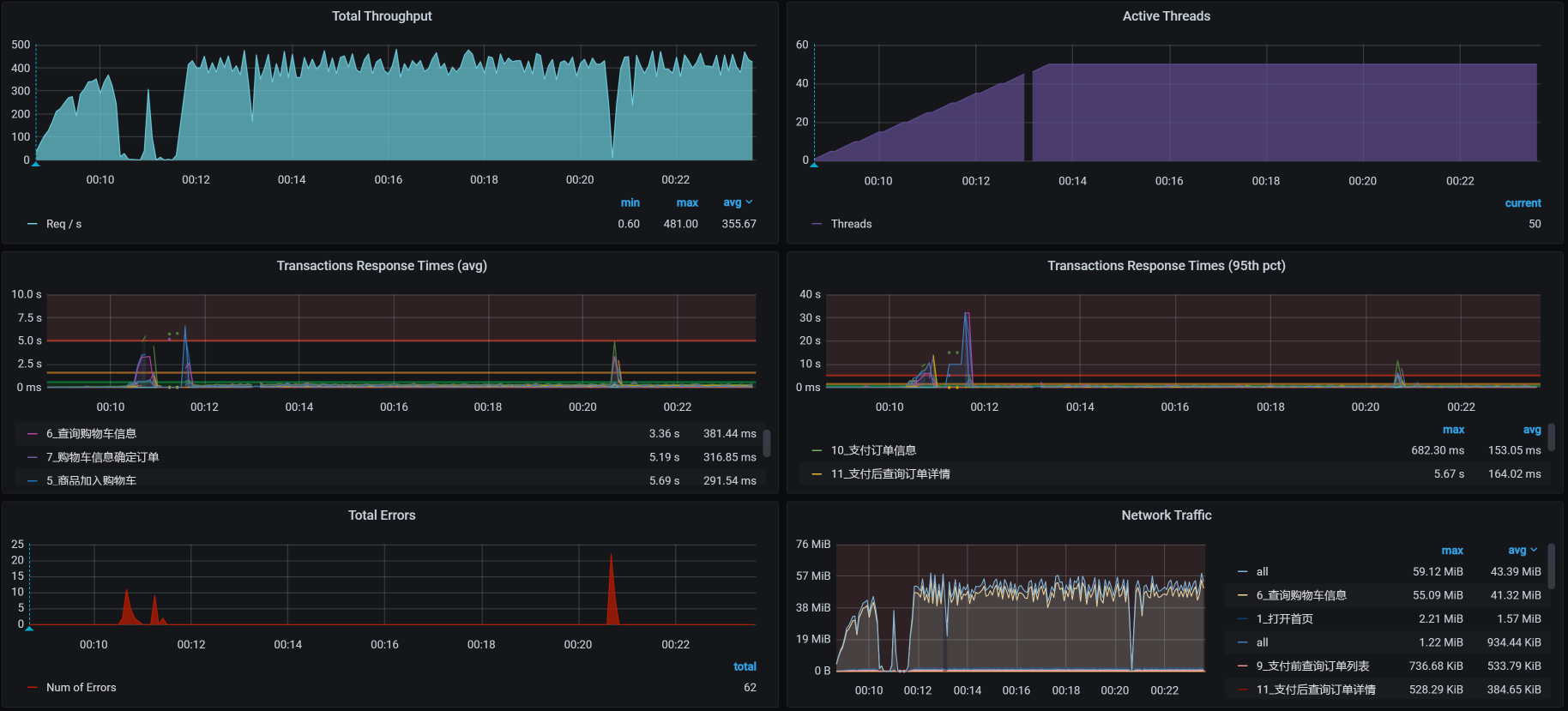Screen dimensions: 1568x711
Task: Click the 9_支付前查询订单列表 legend color marker
Action: coord(1242,666)
